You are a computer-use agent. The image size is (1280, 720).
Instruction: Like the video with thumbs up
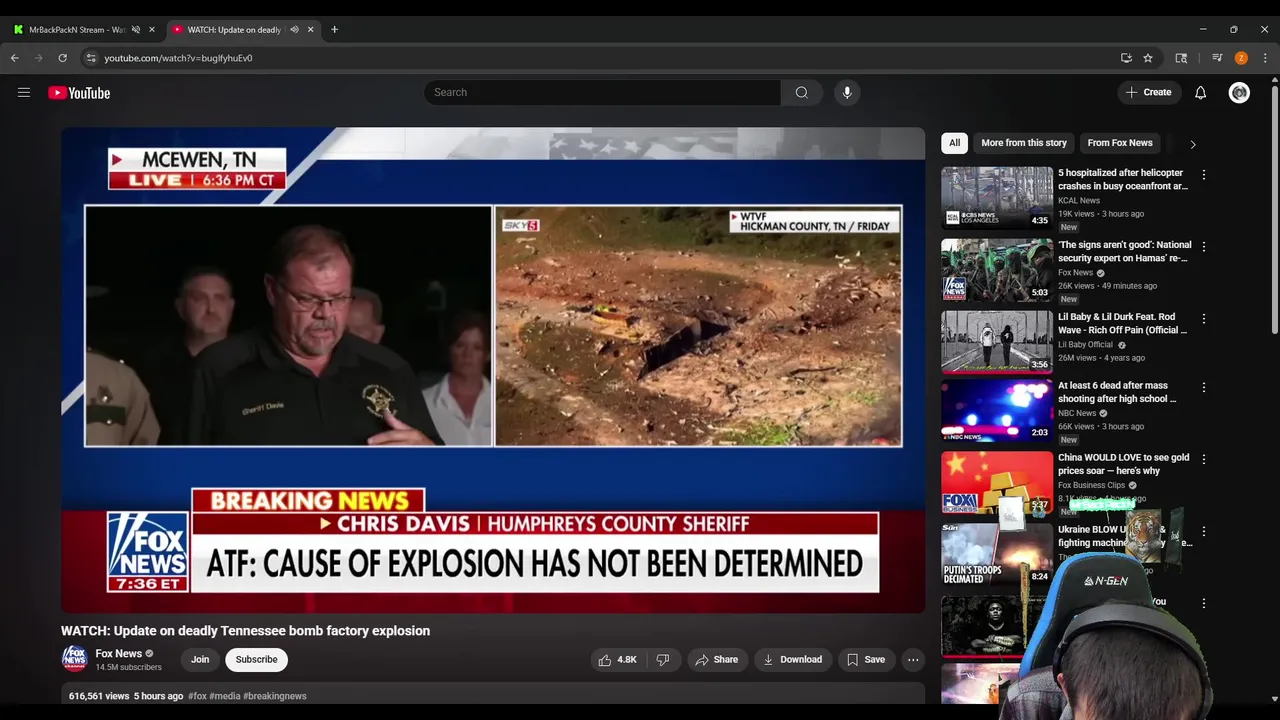[x=618, y=660]
